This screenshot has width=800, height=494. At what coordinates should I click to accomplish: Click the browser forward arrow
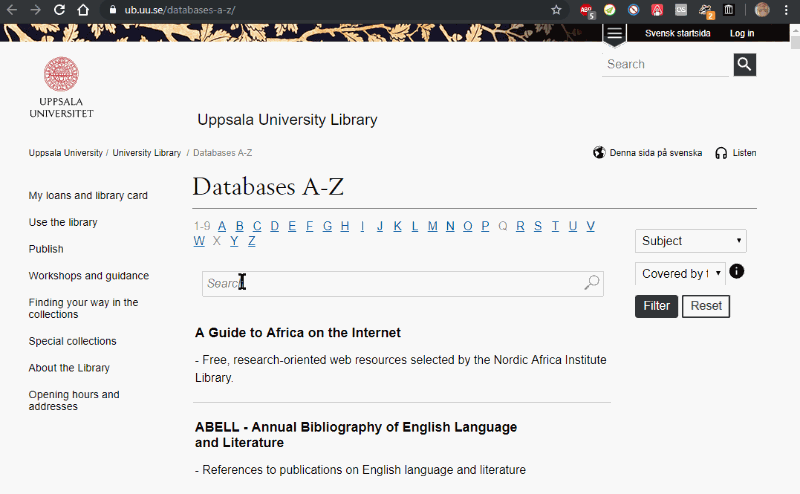(35, 10)
